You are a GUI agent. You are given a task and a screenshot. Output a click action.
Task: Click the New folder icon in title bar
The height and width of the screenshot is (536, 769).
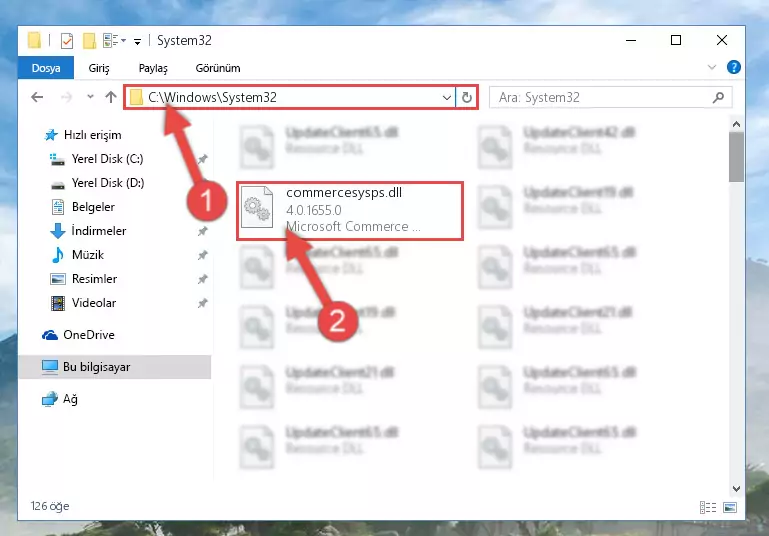pyautogui.click(x=89, y=41)
